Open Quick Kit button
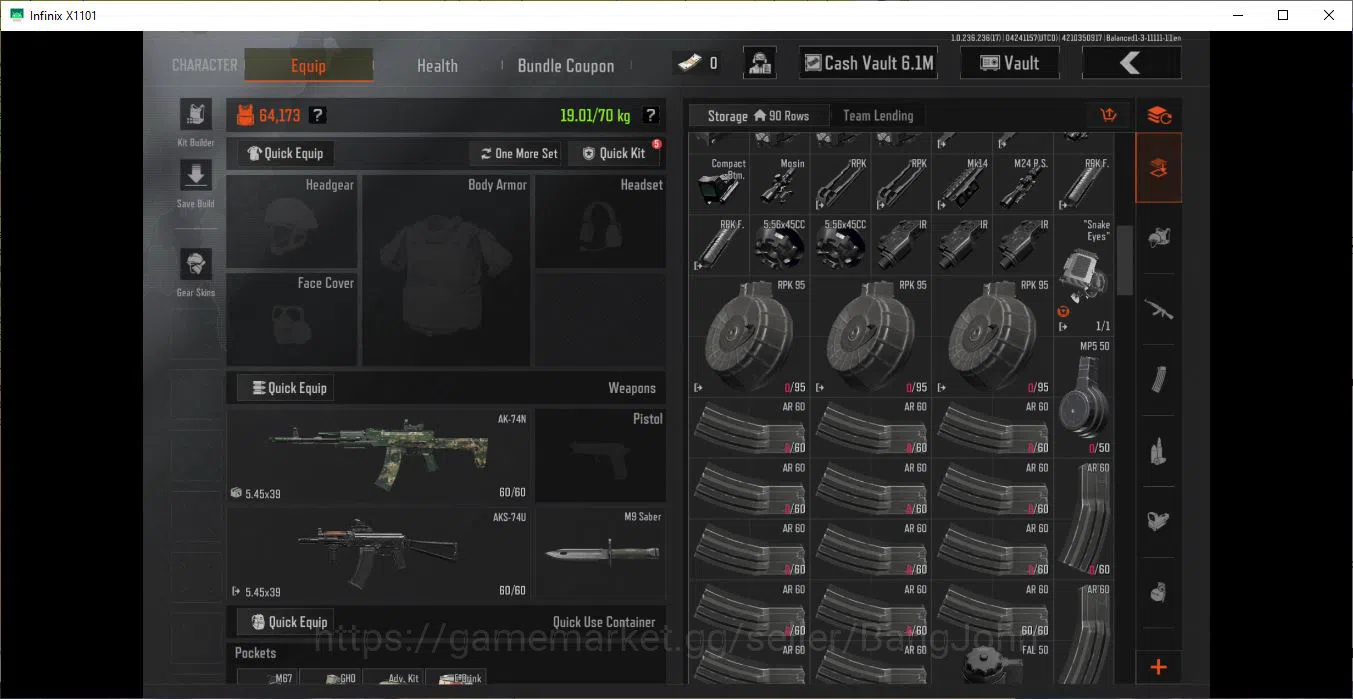 [x=615, y=153]
